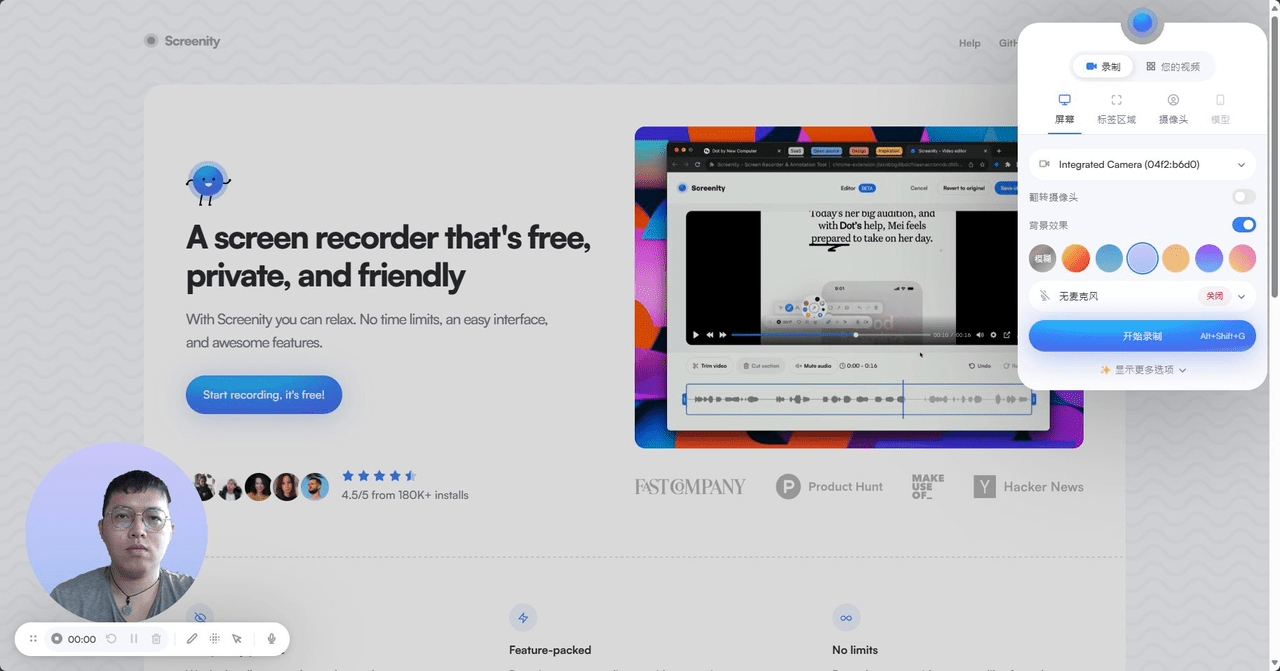Toggle the microphone icon in recording toolbar

pyautogui.click(x=271, y=639)
